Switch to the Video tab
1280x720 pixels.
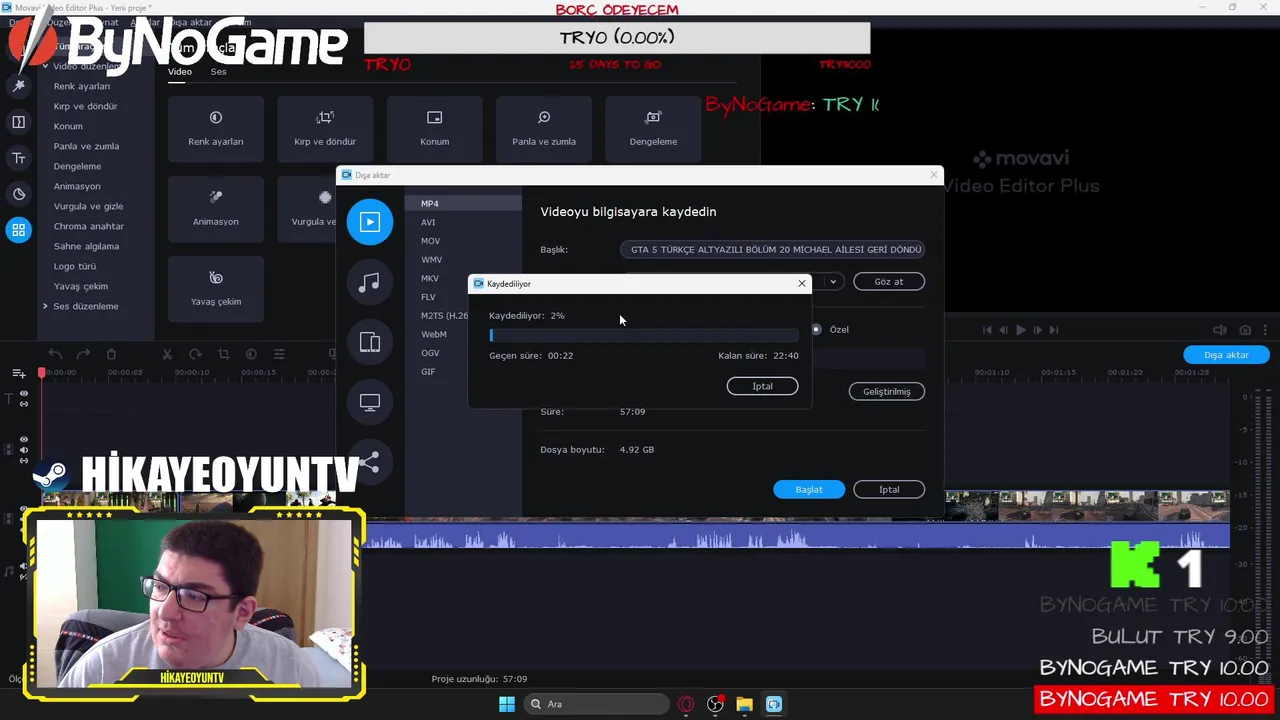(180, 72)
